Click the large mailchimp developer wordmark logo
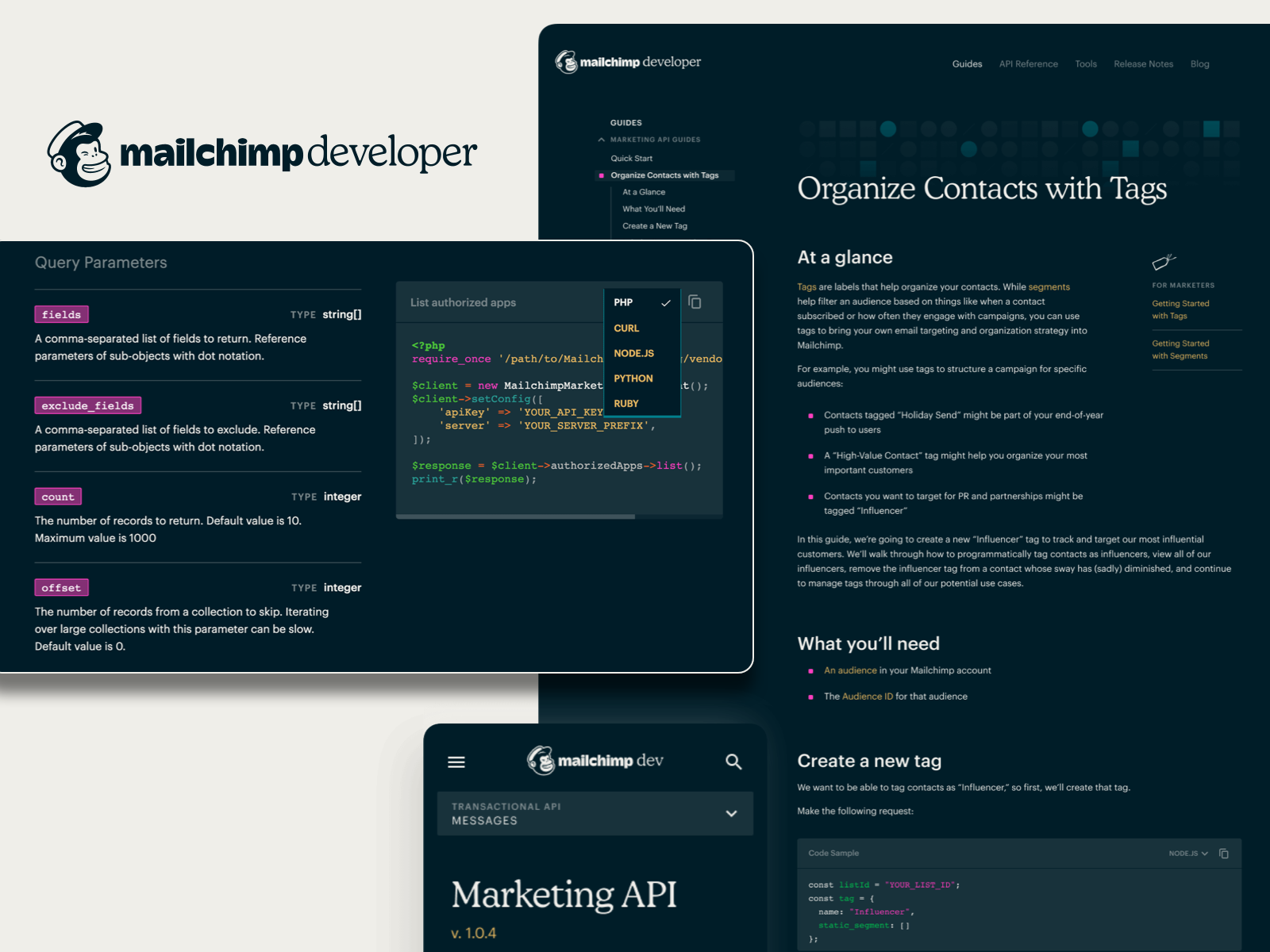1270x952 pixels. pos(262,154)
